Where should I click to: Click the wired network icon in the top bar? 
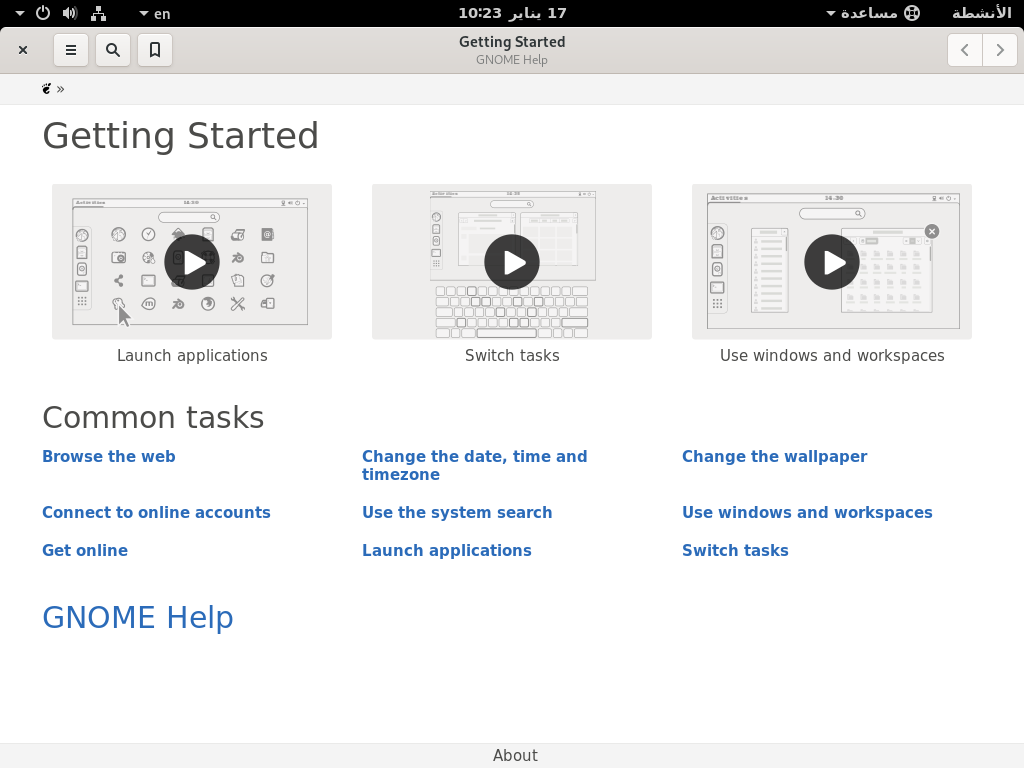coord(99,13)
